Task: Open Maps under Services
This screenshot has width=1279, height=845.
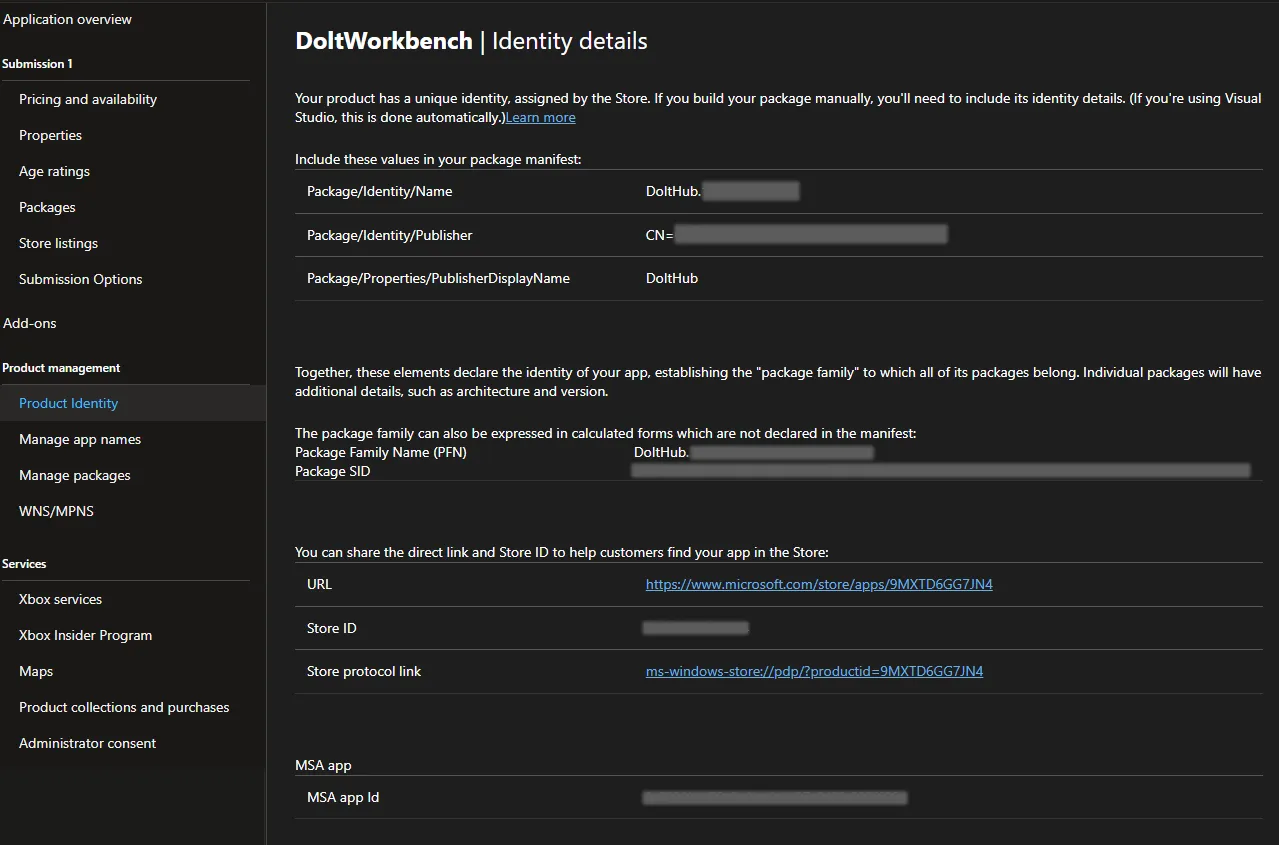Action: (36, 671)
